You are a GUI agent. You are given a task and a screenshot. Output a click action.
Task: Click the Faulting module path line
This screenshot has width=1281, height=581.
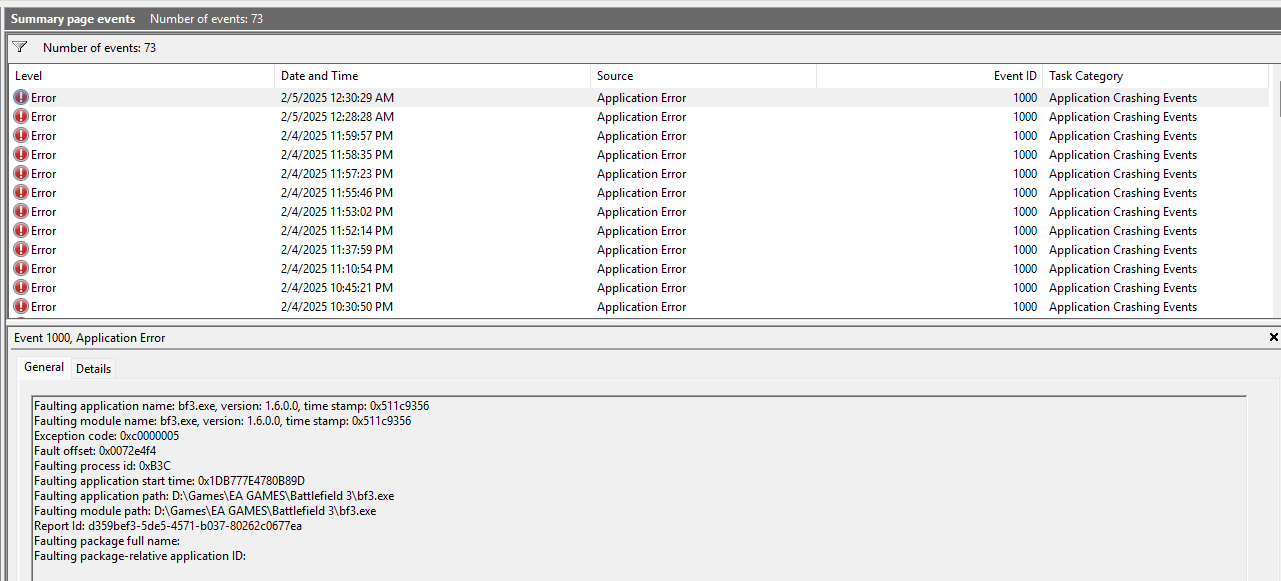(x=205, y=511)
